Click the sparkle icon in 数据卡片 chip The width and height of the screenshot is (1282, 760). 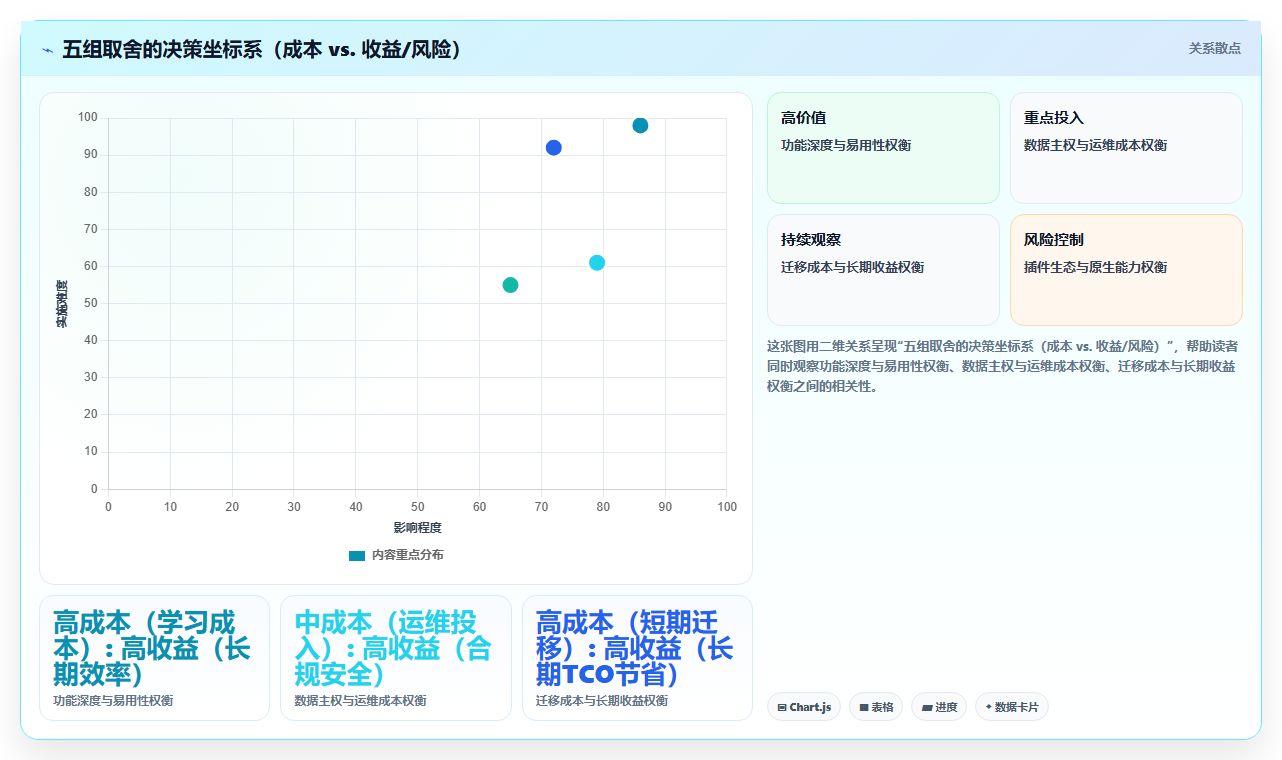pos(989,707)
